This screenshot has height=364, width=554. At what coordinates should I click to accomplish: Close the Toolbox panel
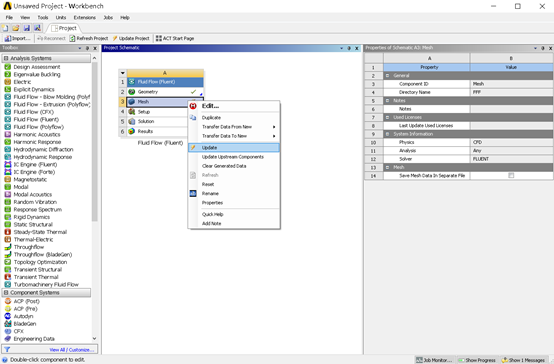pyautogui.click(x=95, y=48)
